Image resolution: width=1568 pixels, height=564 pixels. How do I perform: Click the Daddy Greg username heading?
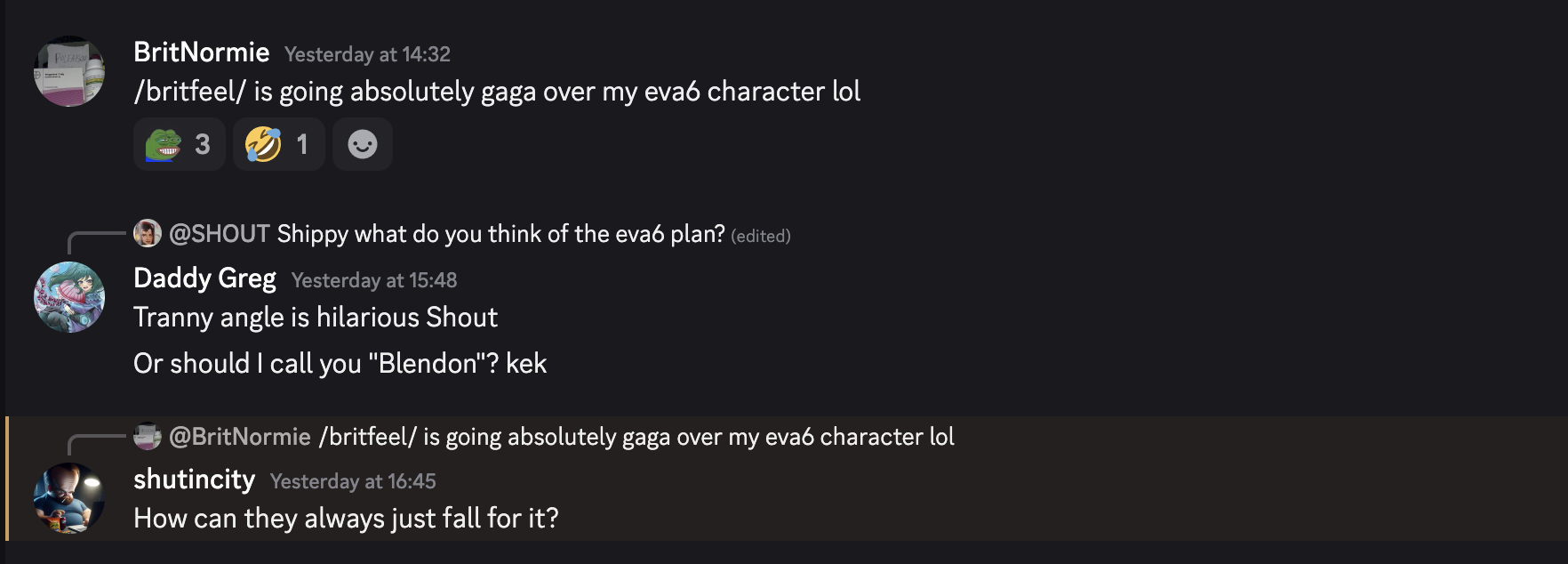coord(204,278)
